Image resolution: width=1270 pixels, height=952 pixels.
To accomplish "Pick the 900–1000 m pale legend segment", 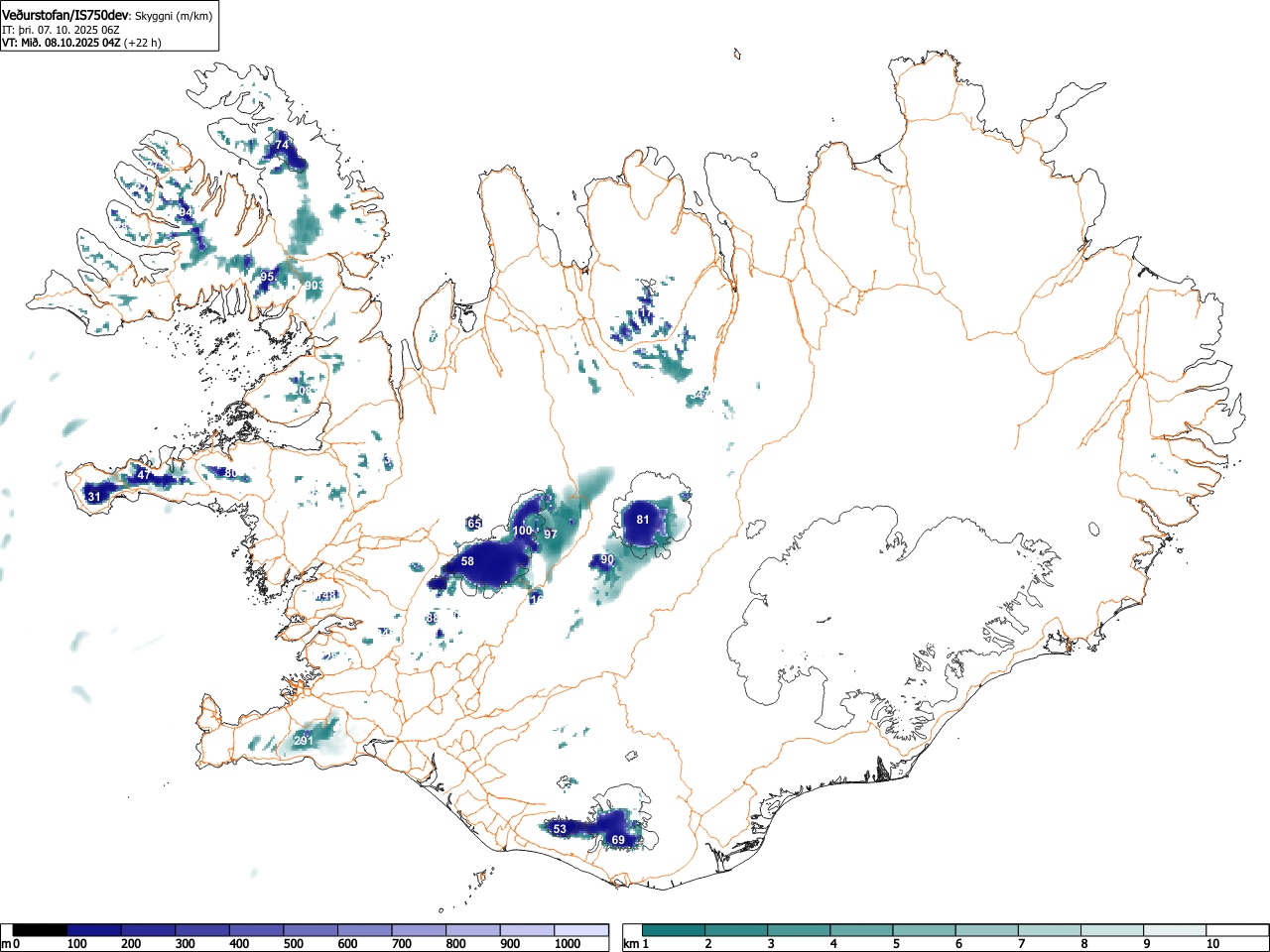I will (527, 930).
